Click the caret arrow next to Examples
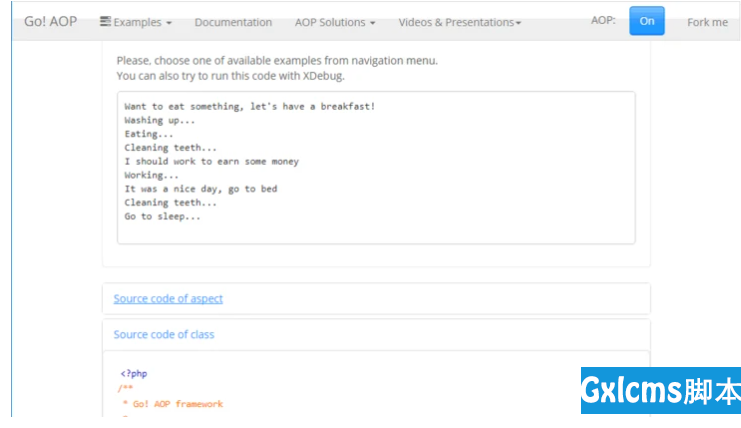This screenshot has width=741, height=428. coord(168,23)
